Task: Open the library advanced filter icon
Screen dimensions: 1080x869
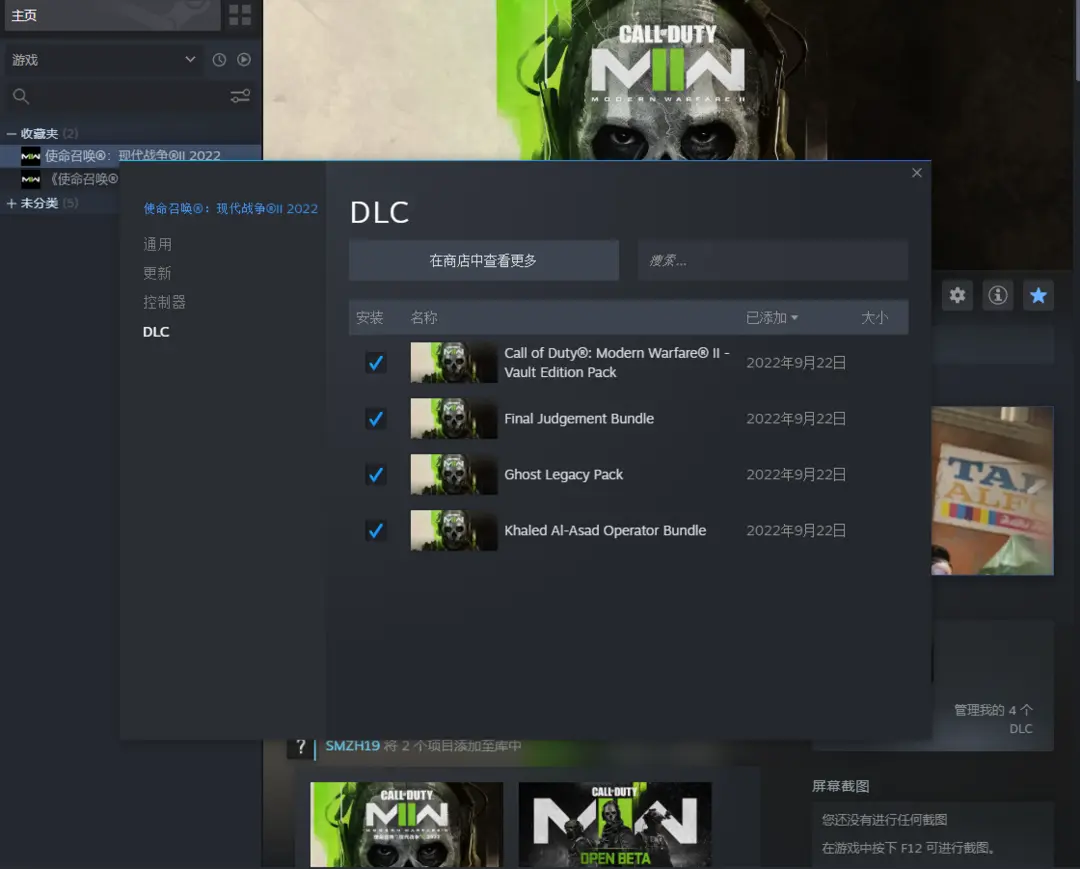Action: click(240, 96)
